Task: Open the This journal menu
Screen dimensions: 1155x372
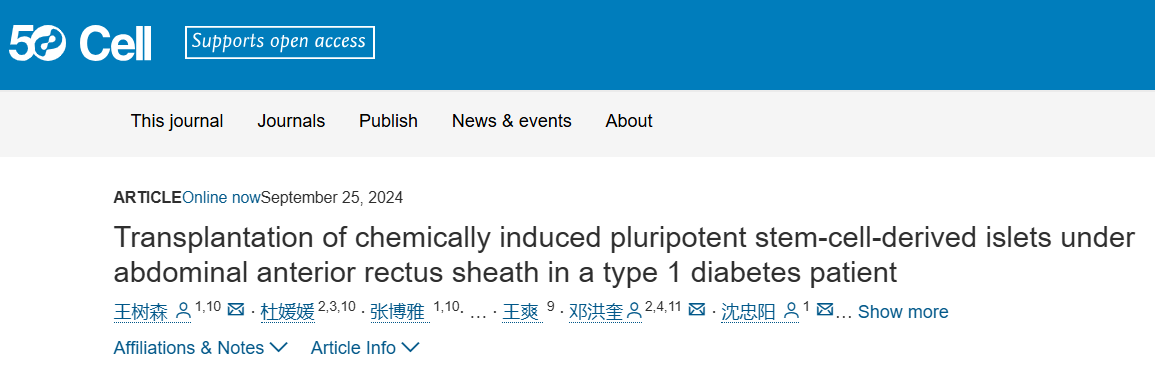Action: [177, 121]
